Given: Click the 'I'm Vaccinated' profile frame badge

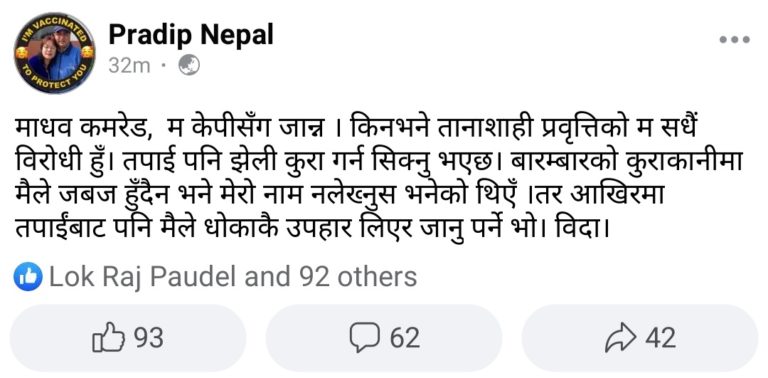Looking at the screenshot, I should coord(54,53).
